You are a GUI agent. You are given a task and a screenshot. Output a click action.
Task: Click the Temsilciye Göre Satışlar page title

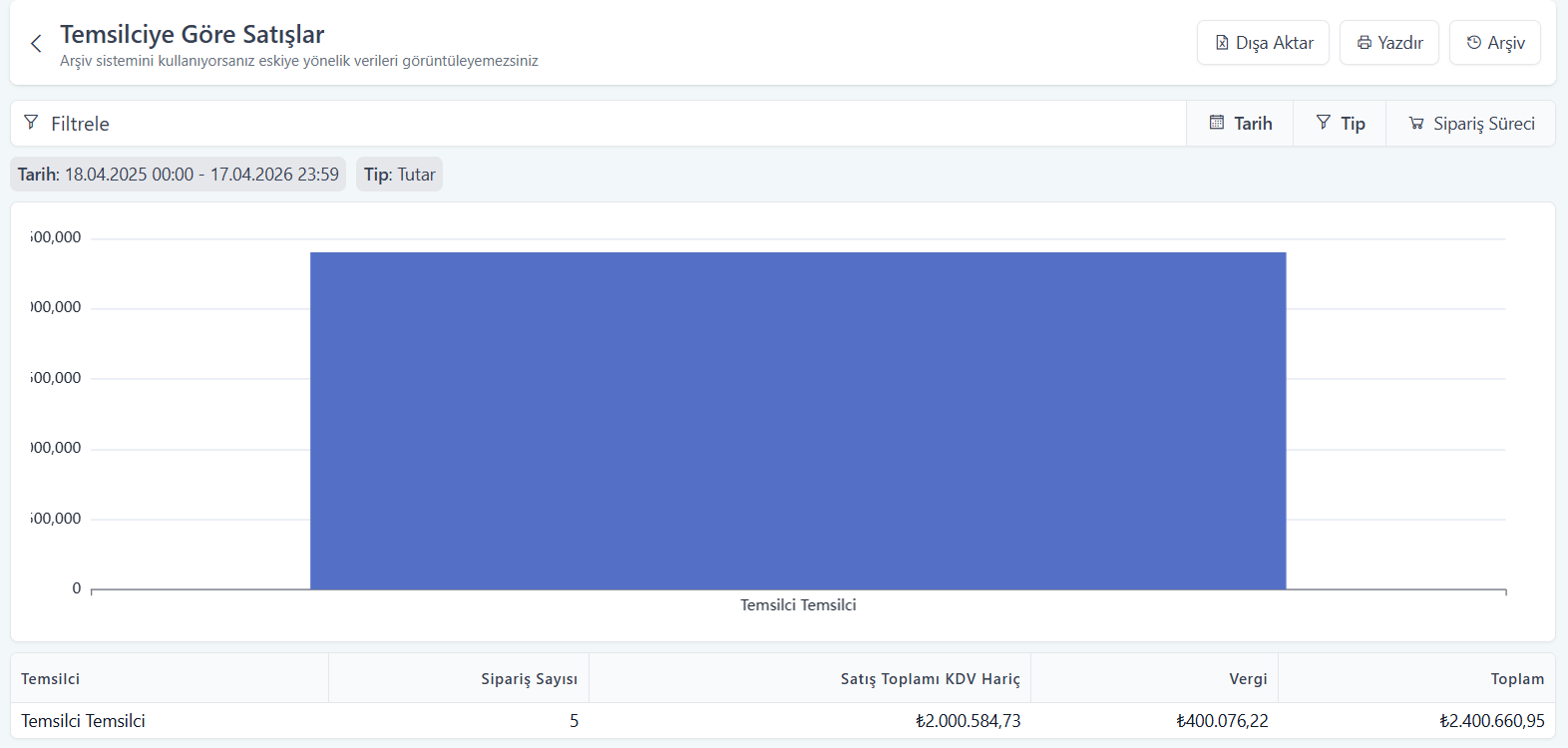coord(192,35)
